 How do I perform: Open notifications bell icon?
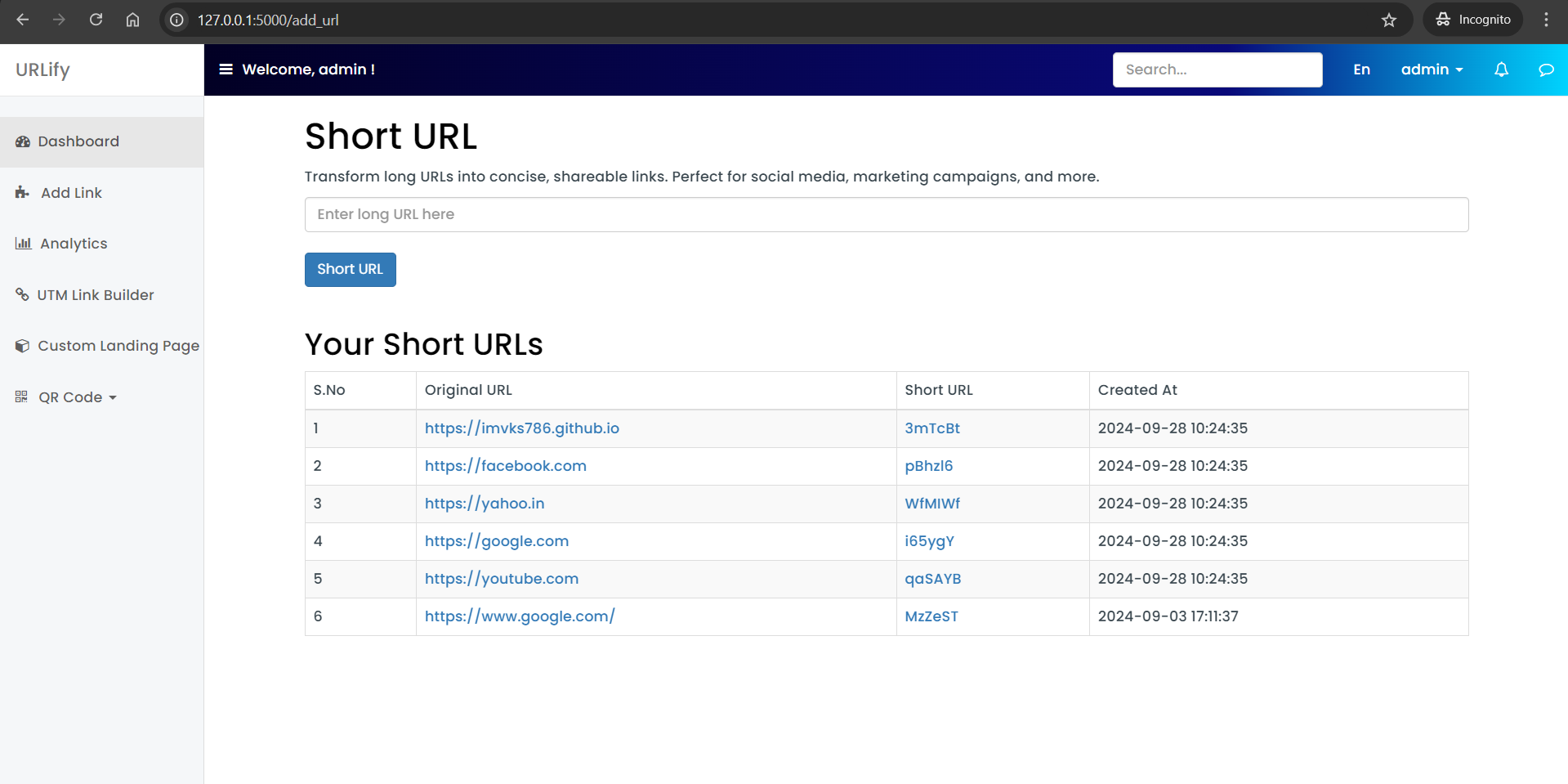coord(1501,69)
